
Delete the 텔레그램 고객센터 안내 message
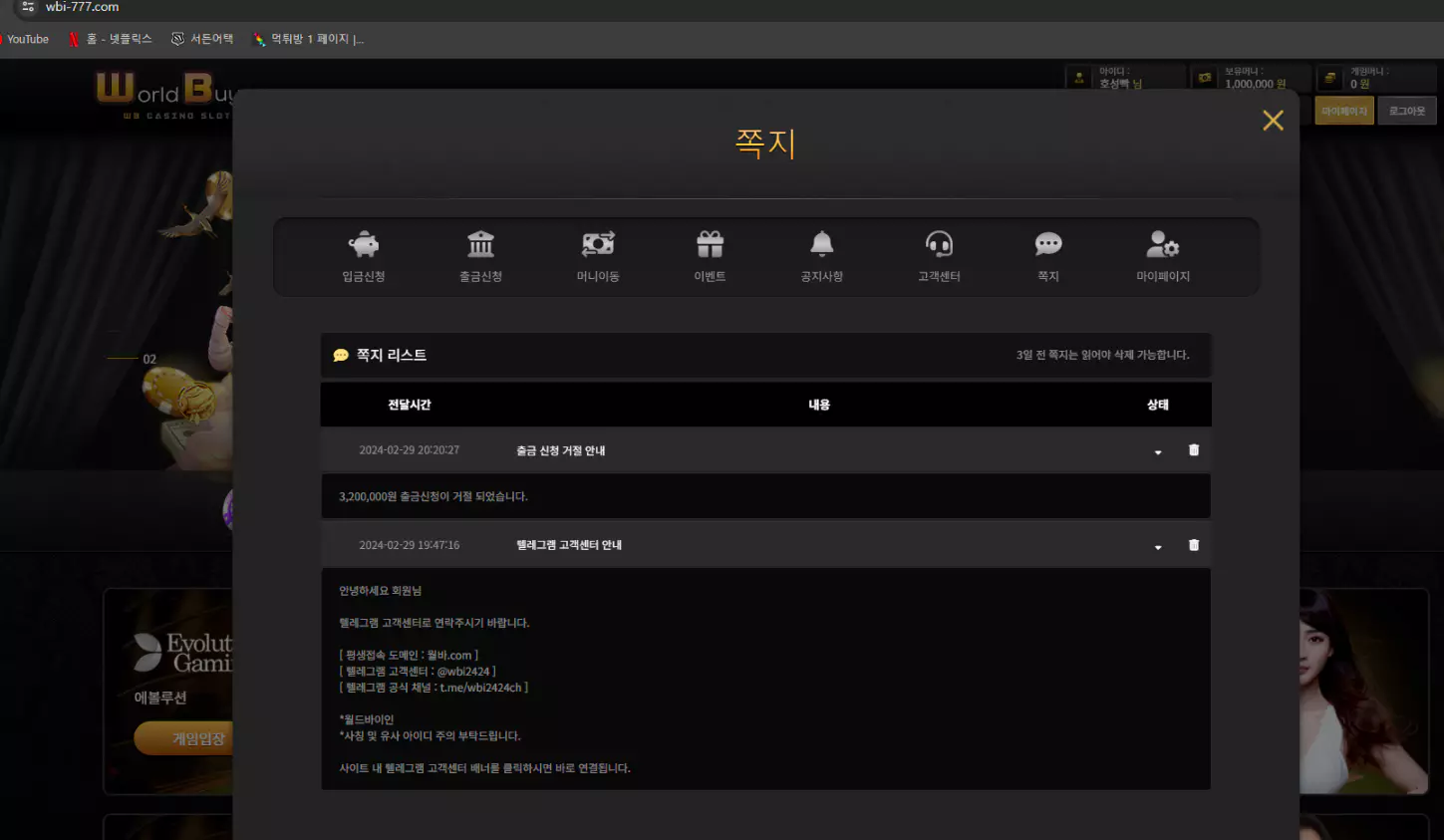[1194, 545]
